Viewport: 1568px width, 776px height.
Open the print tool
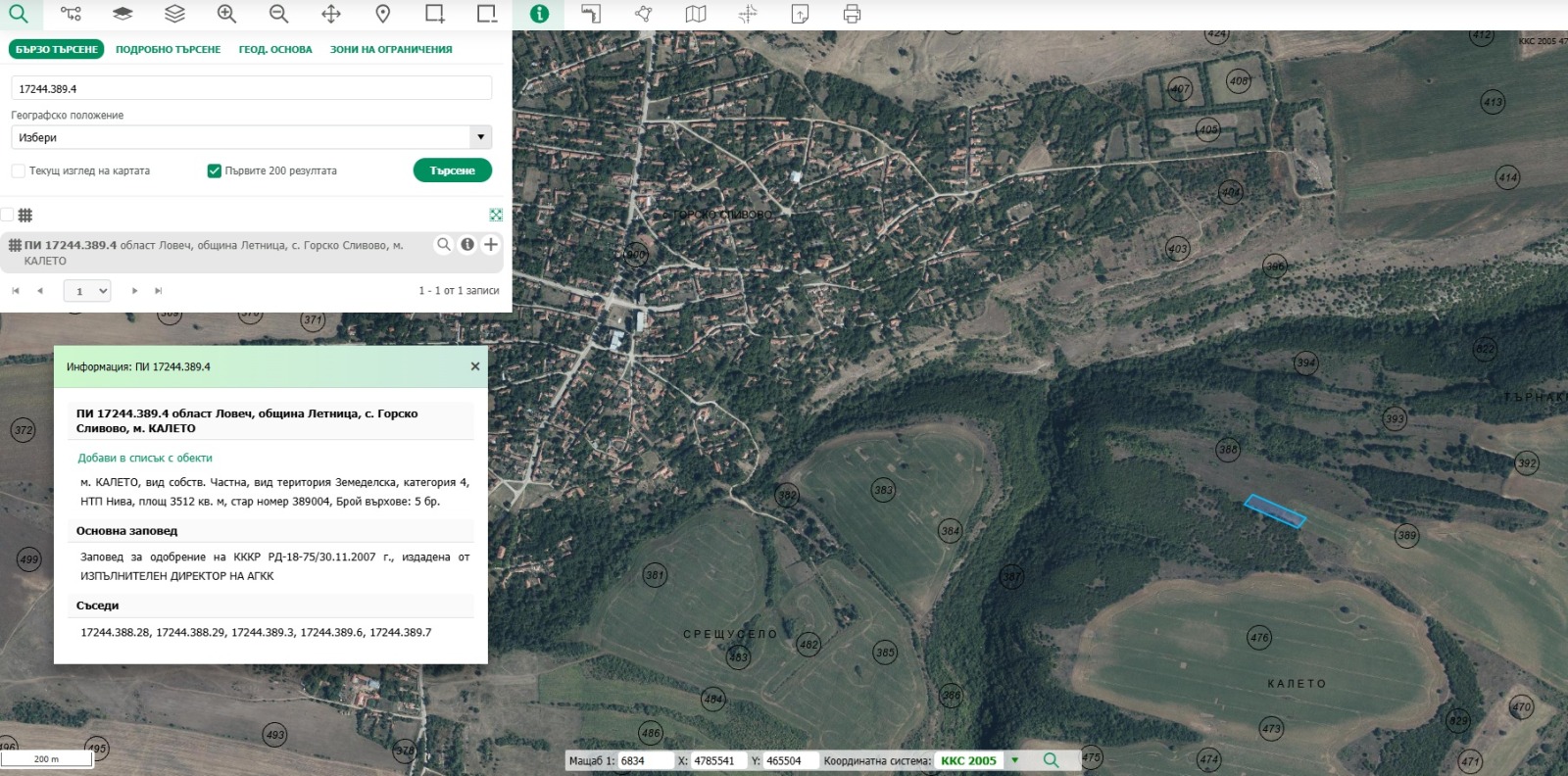(x=852, y=14)
